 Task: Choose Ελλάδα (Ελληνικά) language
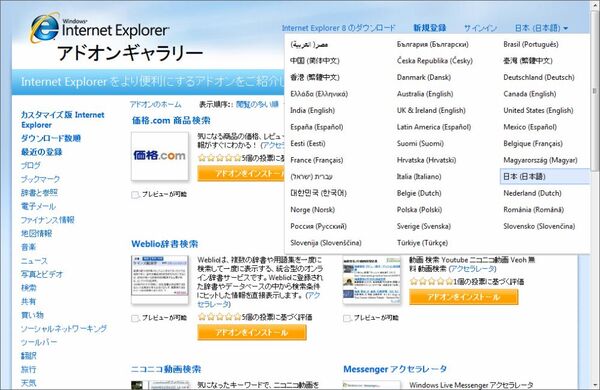tap(319, 94)
